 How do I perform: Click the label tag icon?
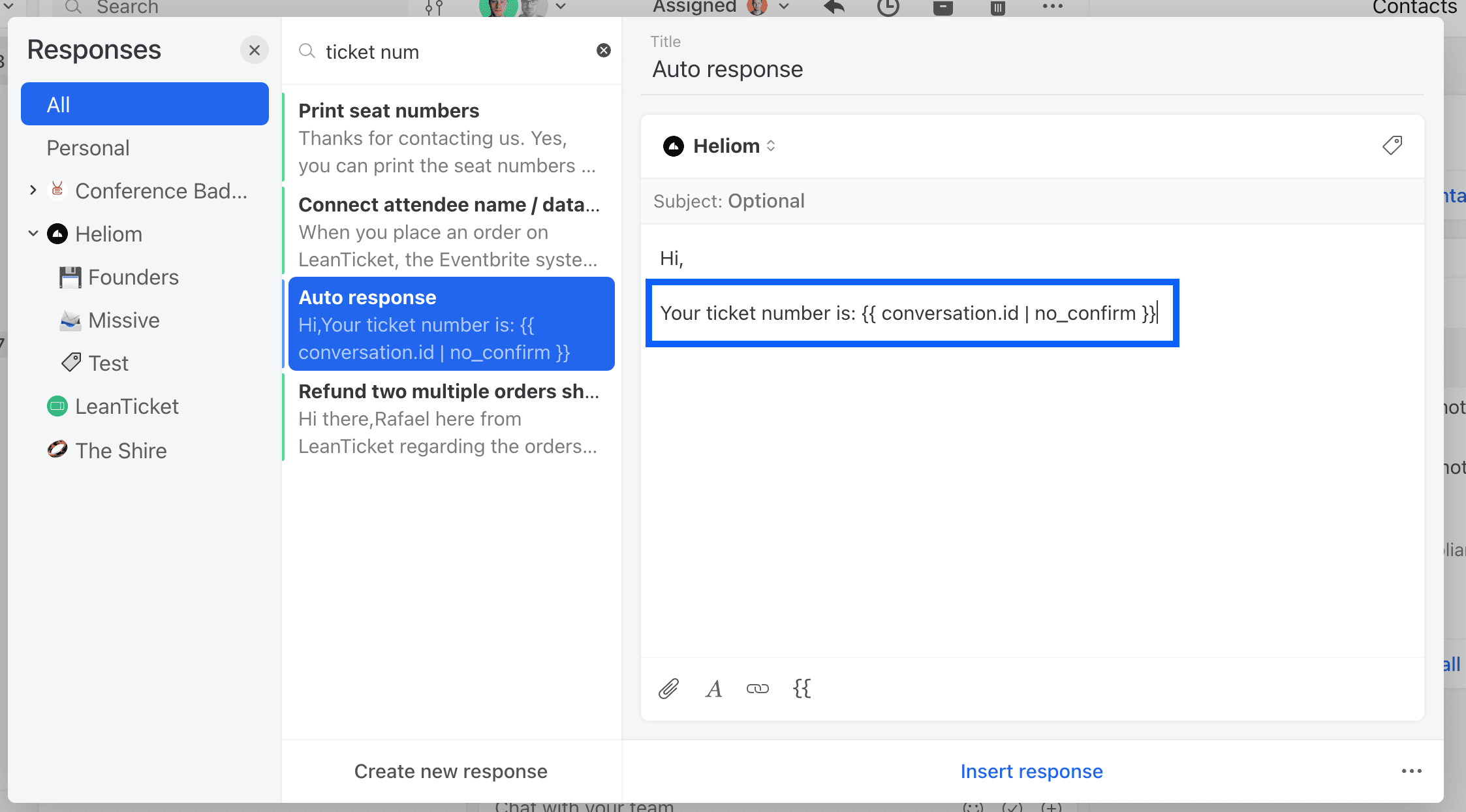[1392, 145]
